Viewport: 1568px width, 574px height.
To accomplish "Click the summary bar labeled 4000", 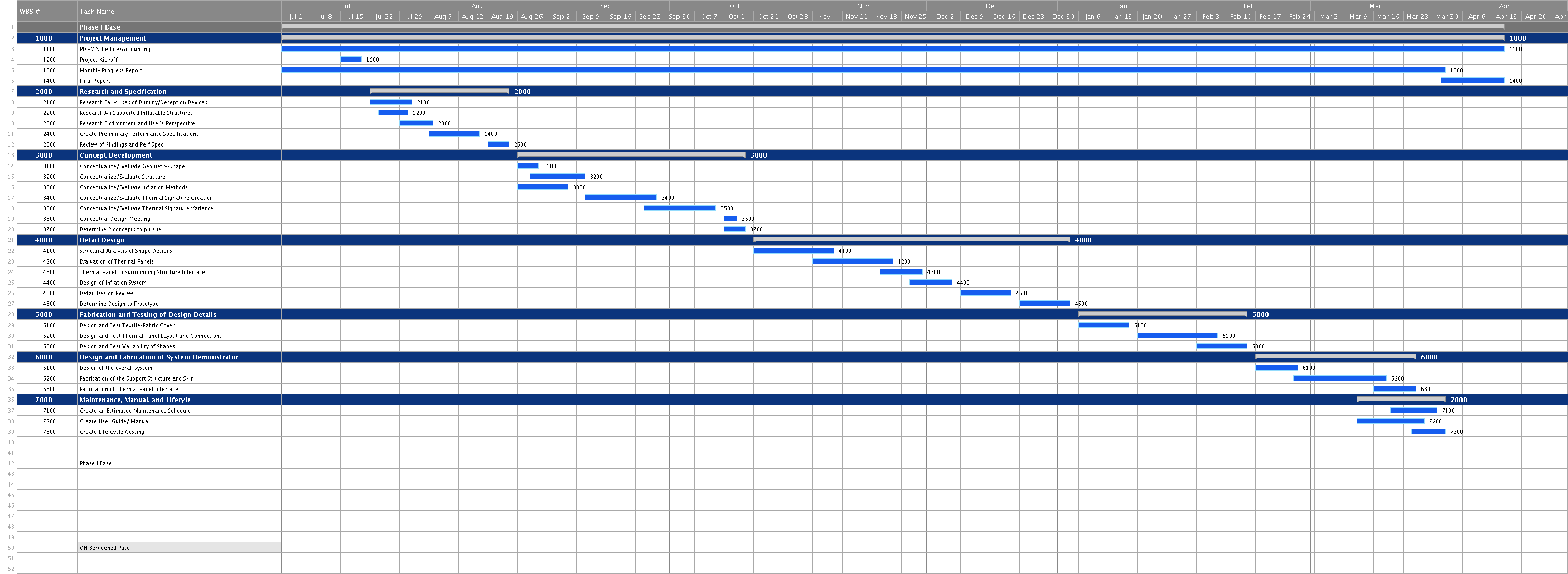I will pos(912,240).
